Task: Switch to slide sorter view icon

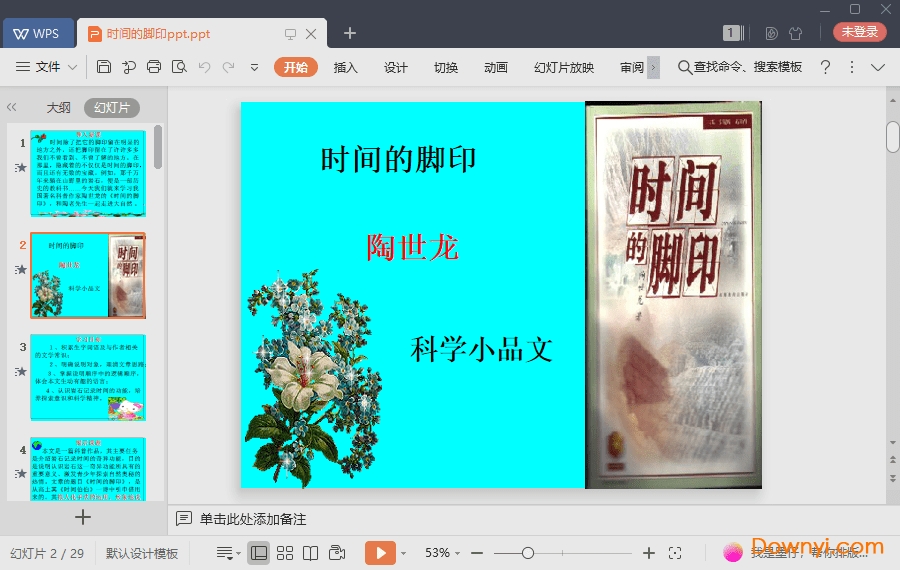Action: tap(285, 553)
